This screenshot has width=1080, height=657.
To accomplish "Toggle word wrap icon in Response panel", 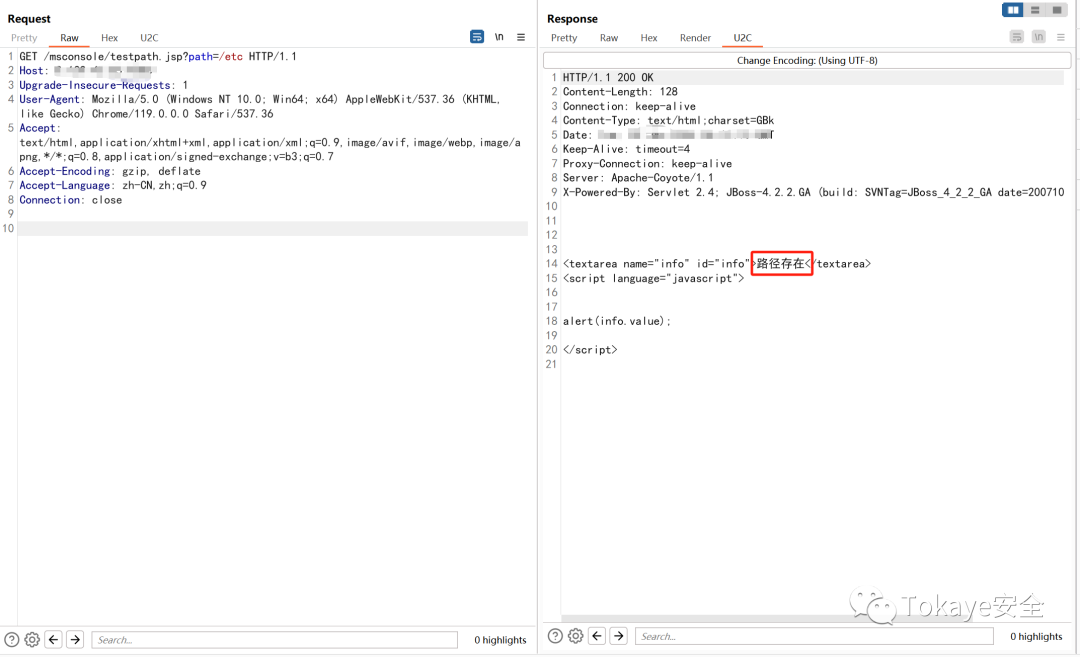I will 1017,36.
